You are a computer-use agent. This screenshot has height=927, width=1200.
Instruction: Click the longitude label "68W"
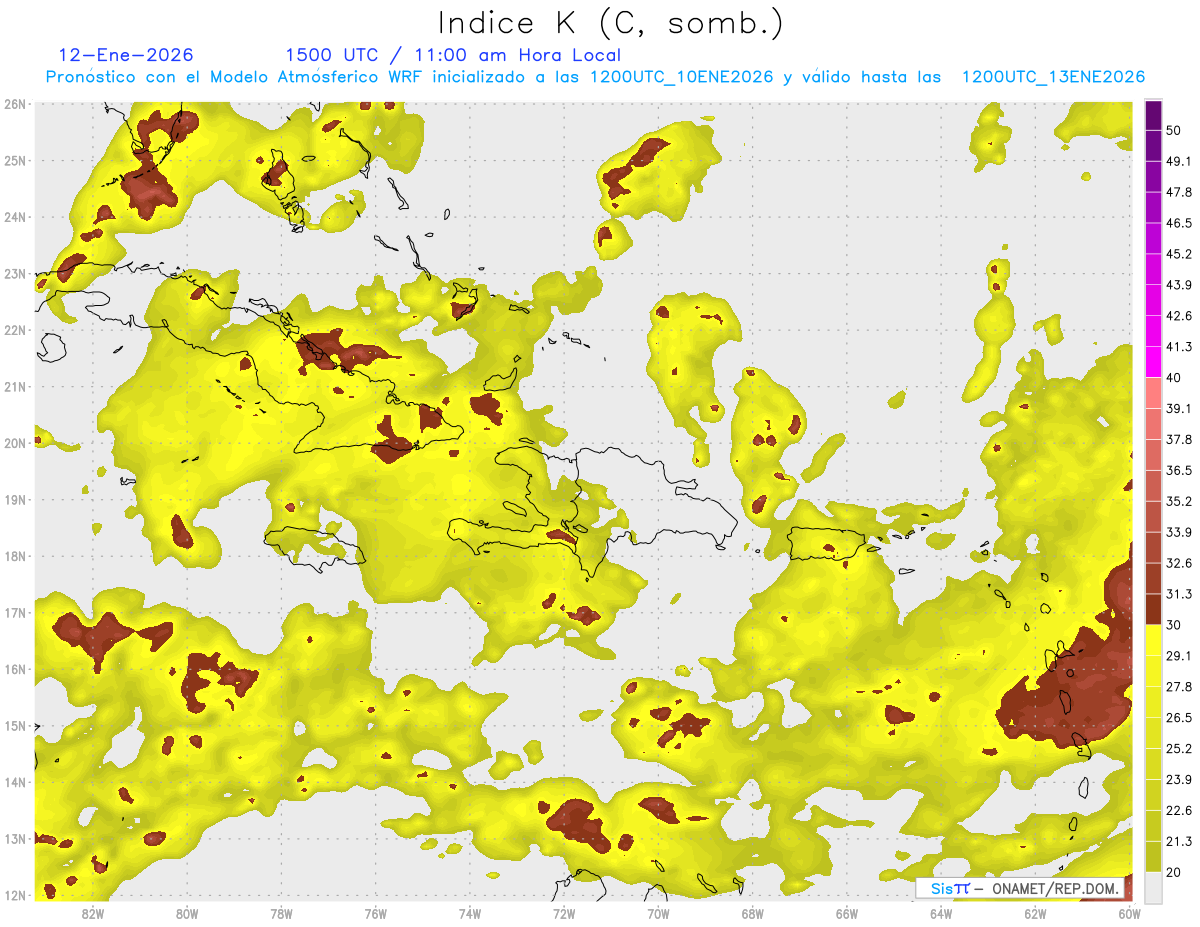[x=753, y=913]
